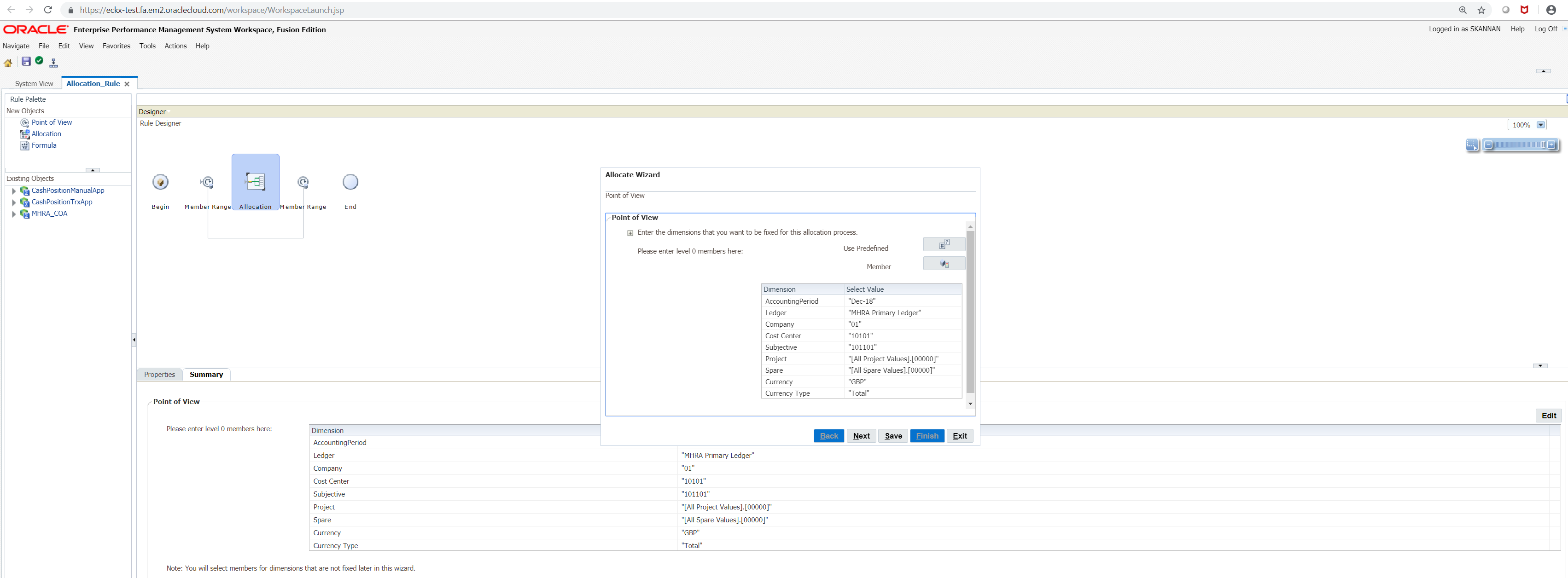Screen dimensions: 1568x578
Task: Open the Tools menu
Action: [x=147, y=46]
